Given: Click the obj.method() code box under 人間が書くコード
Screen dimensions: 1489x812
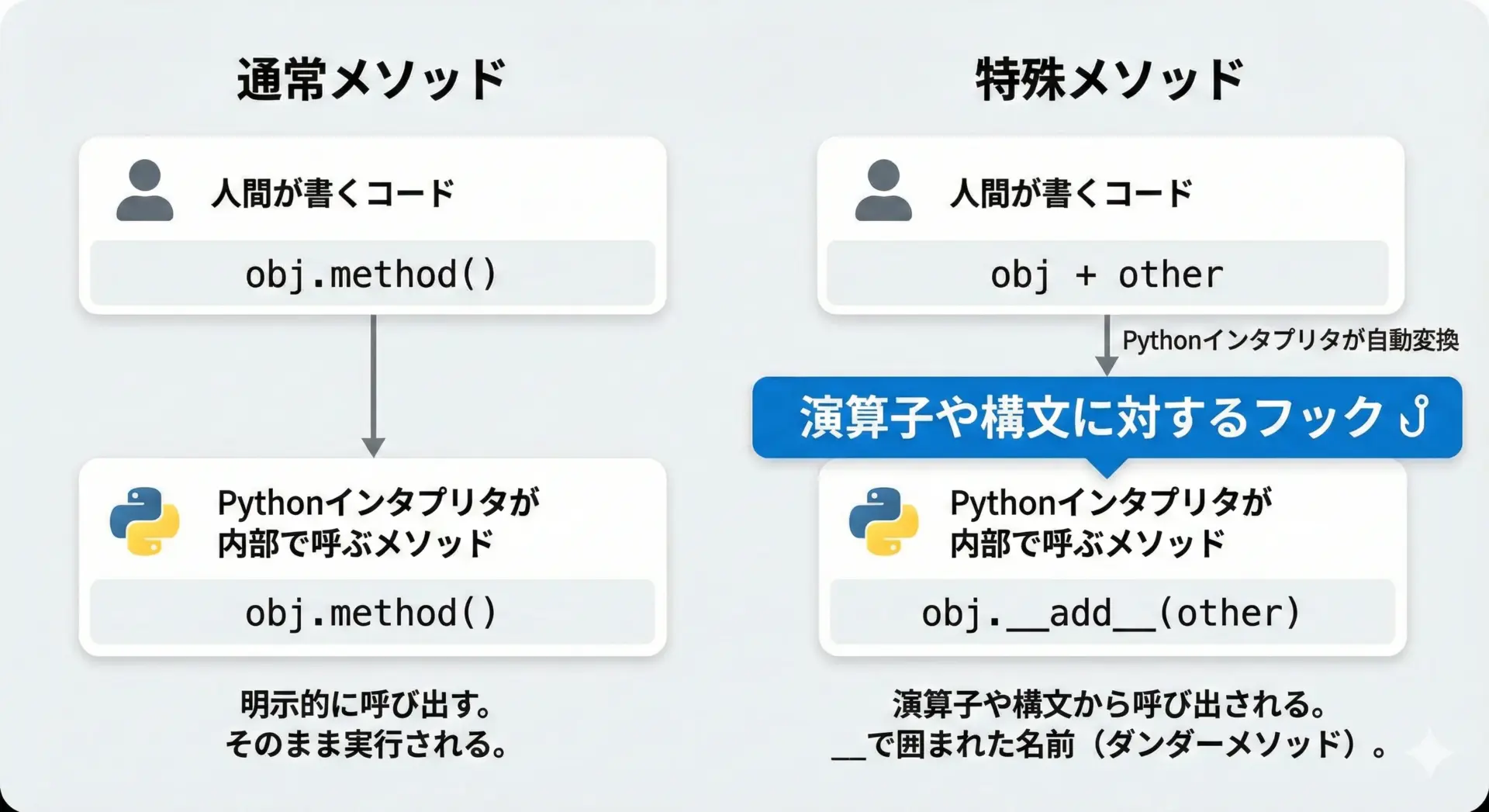Looking at the screenshot, I should point(372,275).
